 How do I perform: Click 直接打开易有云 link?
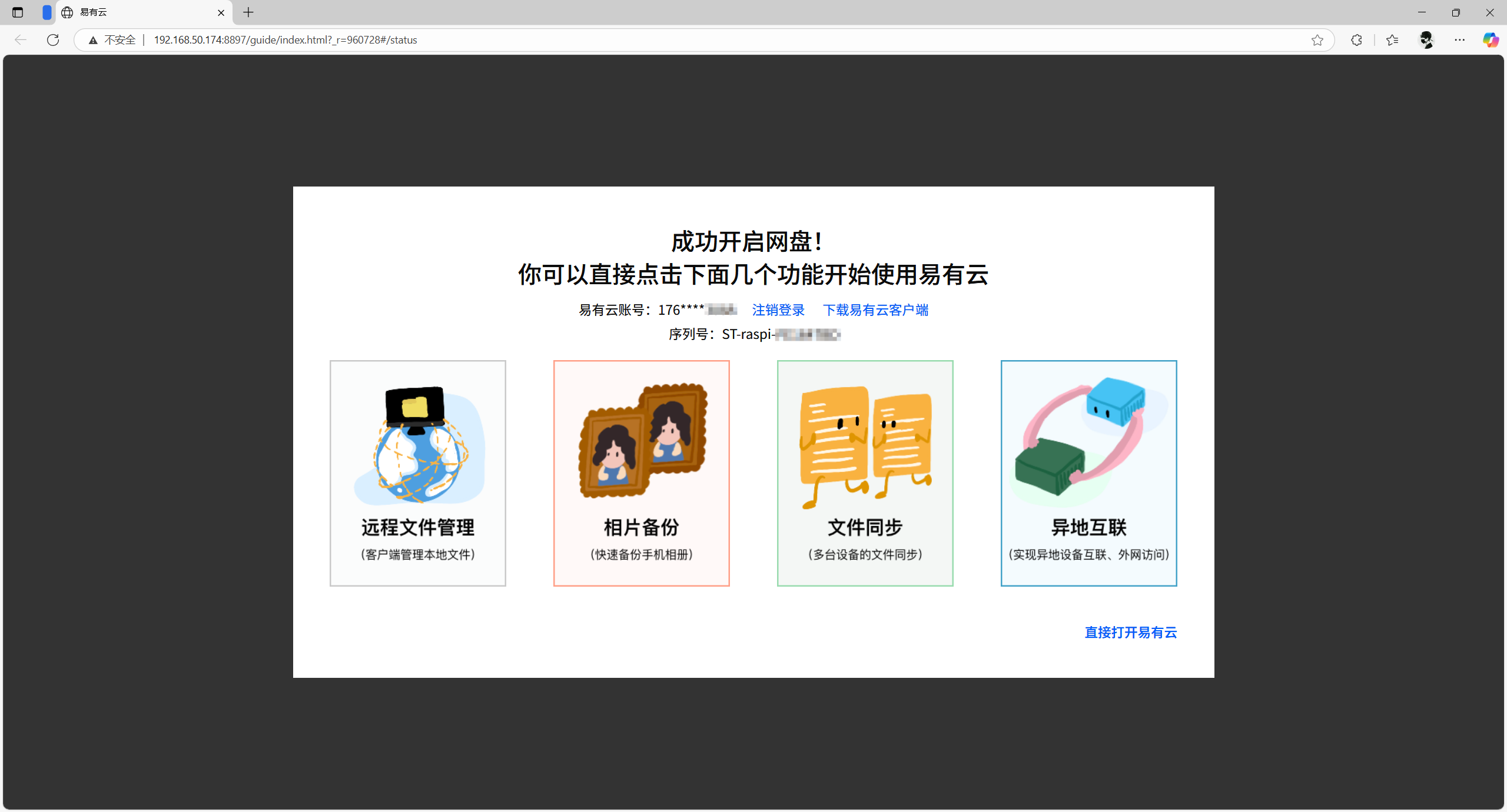pyautogui.click(x=1130, y=633)
